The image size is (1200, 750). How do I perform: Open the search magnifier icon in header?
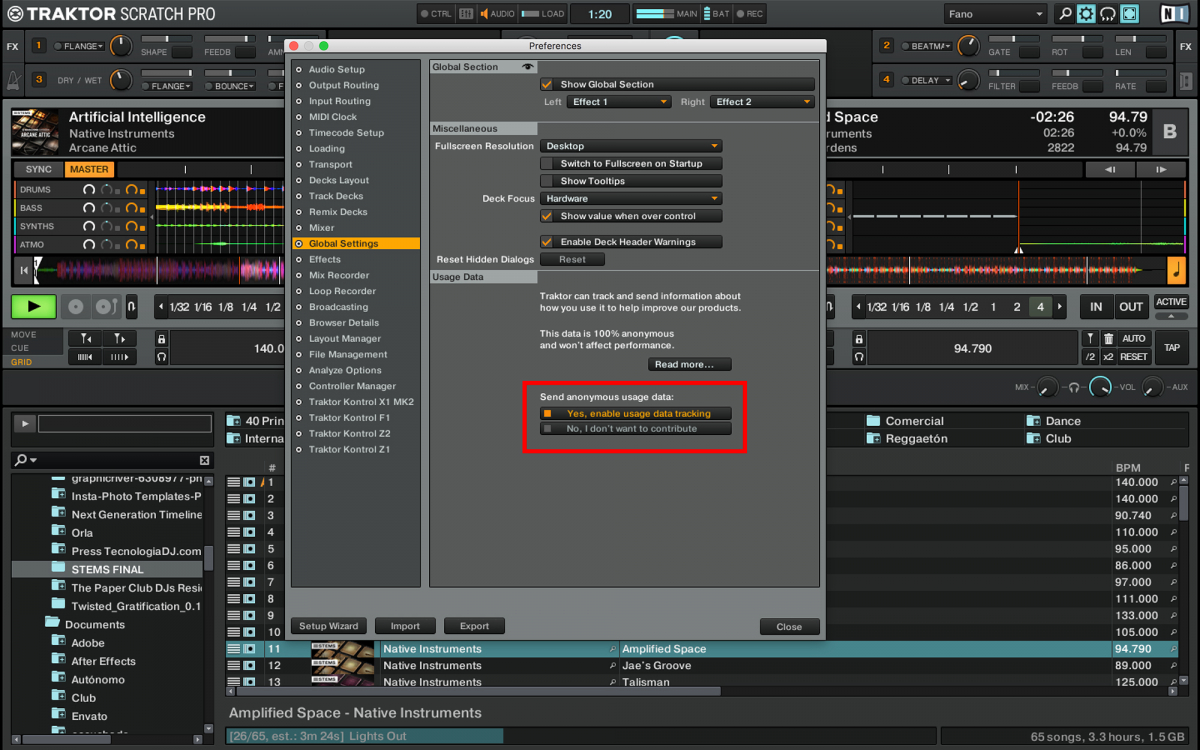coord(1064,14)
